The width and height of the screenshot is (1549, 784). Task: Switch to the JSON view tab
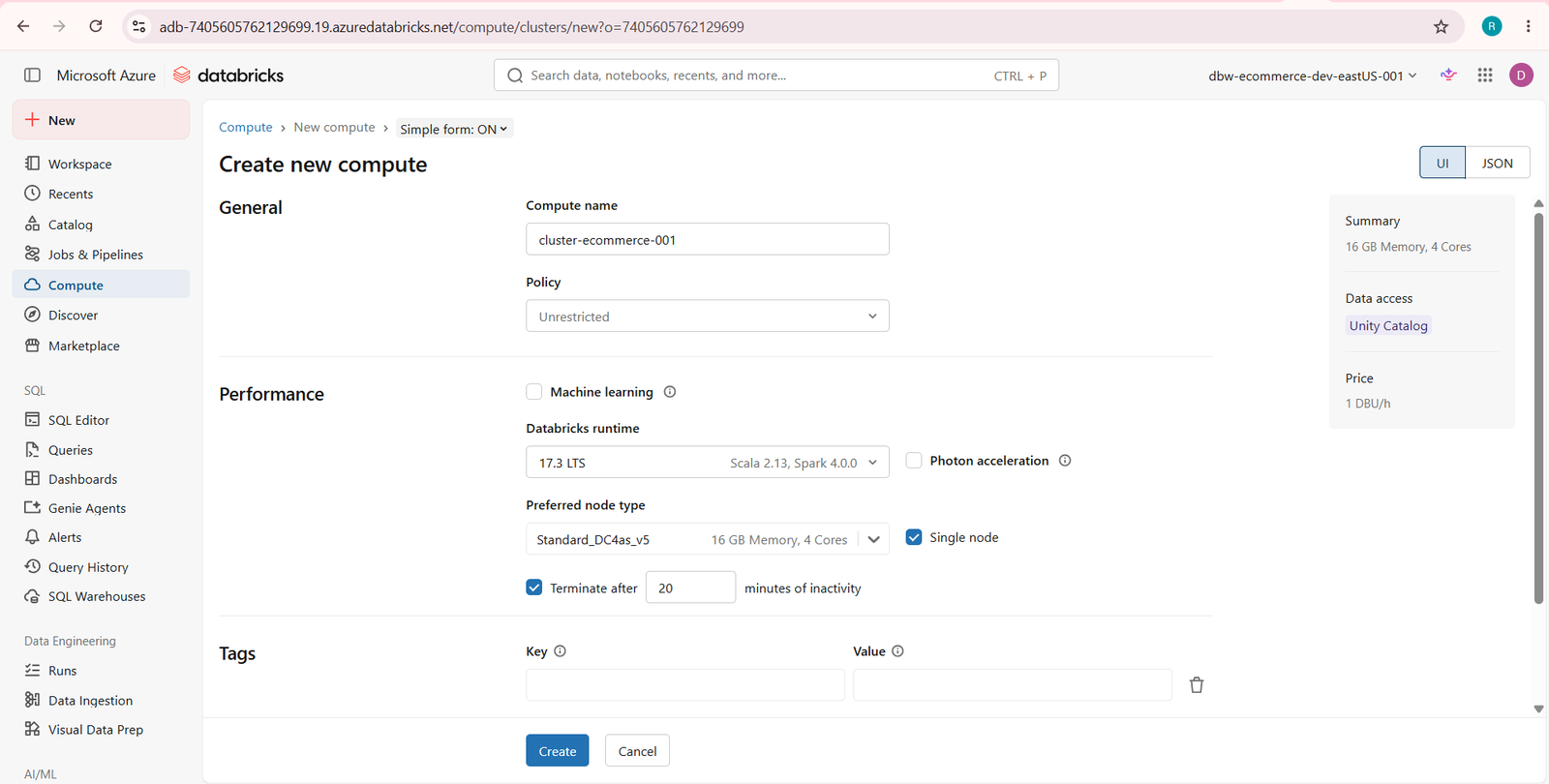[1497, 163]
